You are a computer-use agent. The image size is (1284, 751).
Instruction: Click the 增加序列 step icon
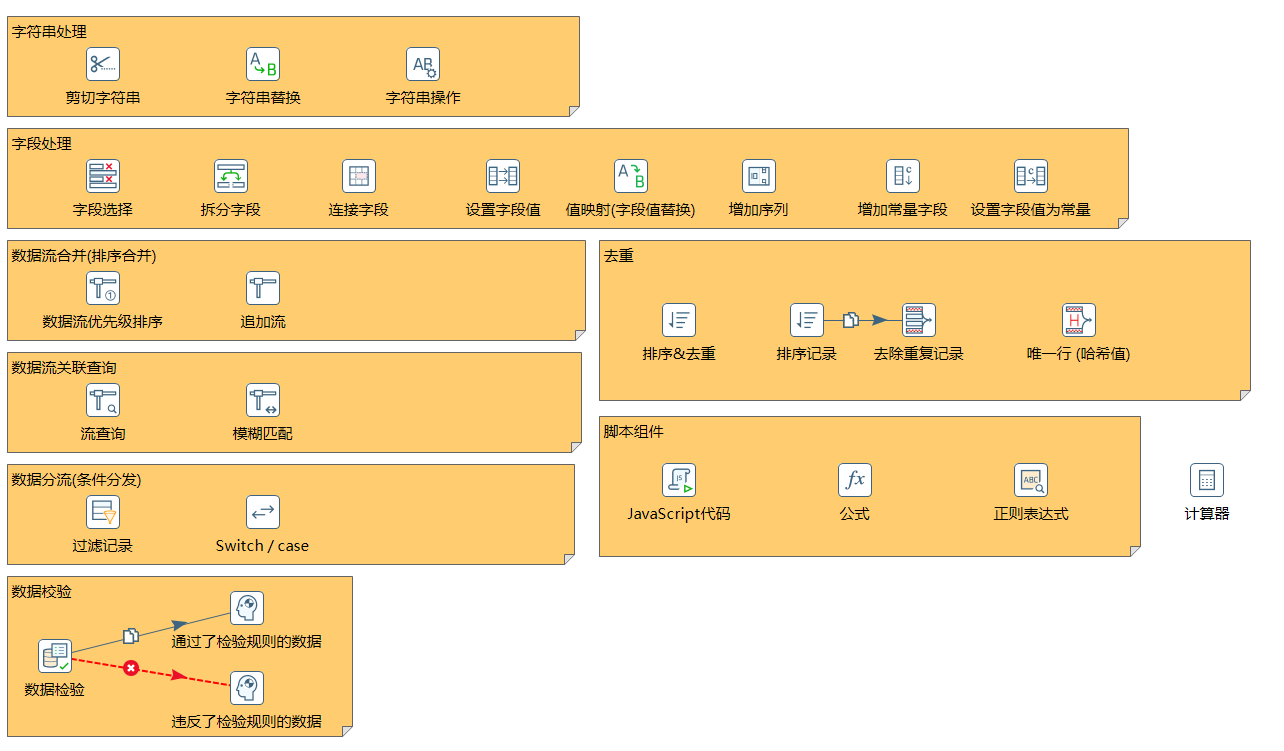(758, 175)
